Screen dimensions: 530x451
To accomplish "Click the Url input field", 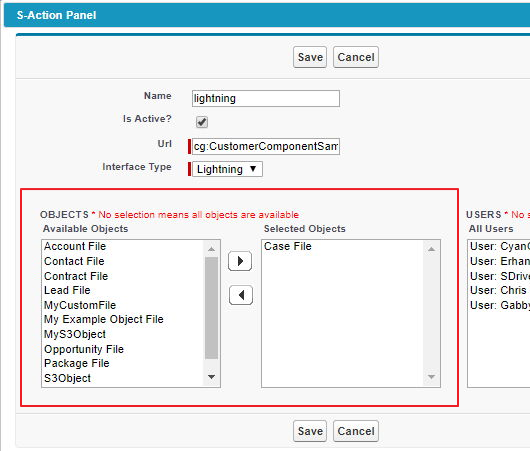I will (x=266, y=146).
